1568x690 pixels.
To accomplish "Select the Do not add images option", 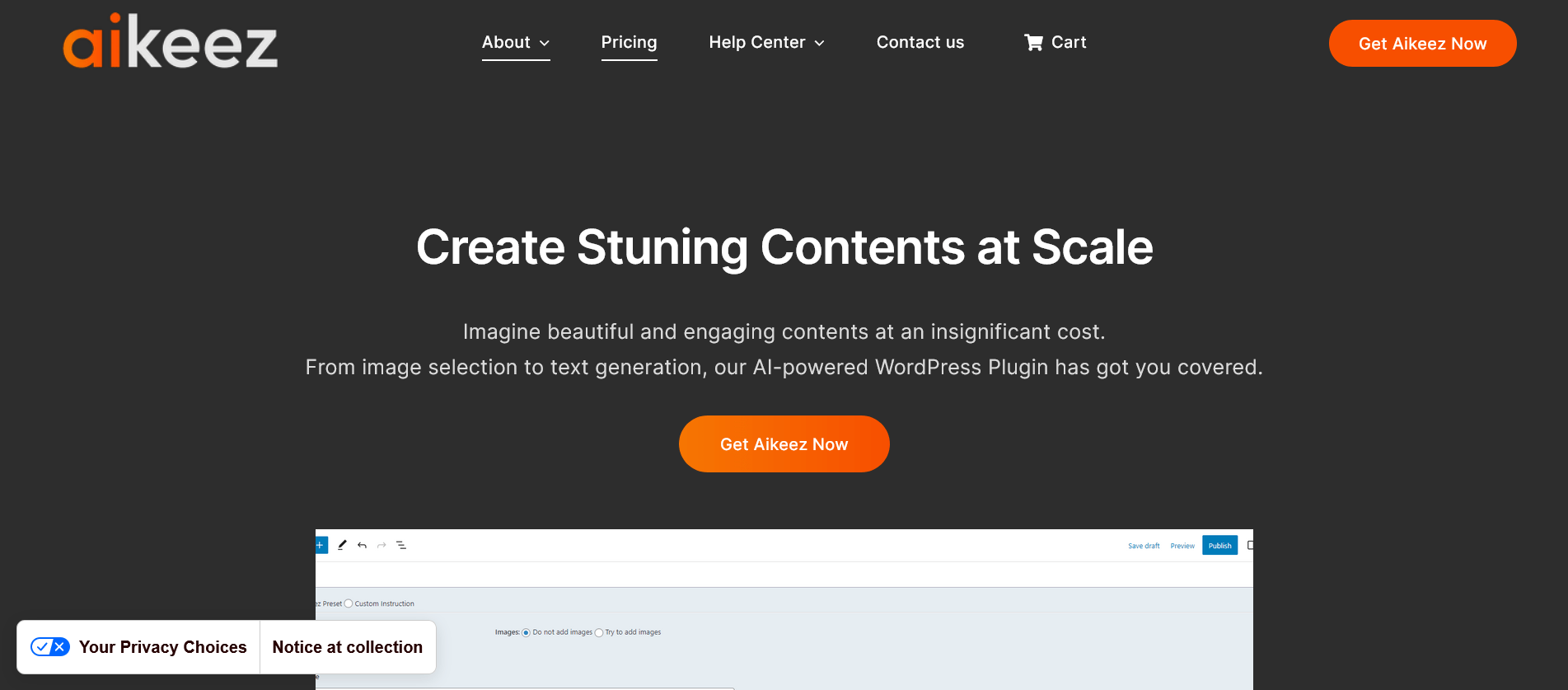I will pos(526,633).
